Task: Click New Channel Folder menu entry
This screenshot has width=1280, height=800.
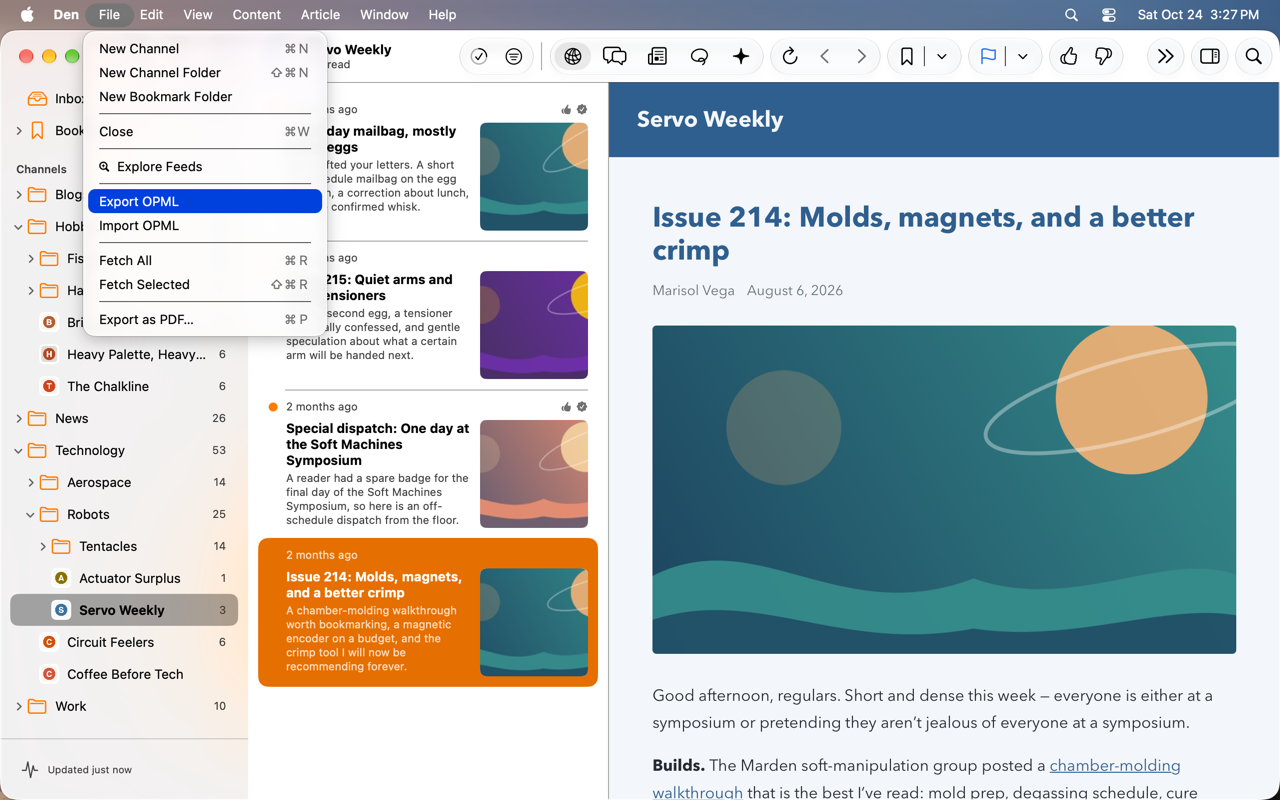Action: pyautogui.click(x=205, y=72)
